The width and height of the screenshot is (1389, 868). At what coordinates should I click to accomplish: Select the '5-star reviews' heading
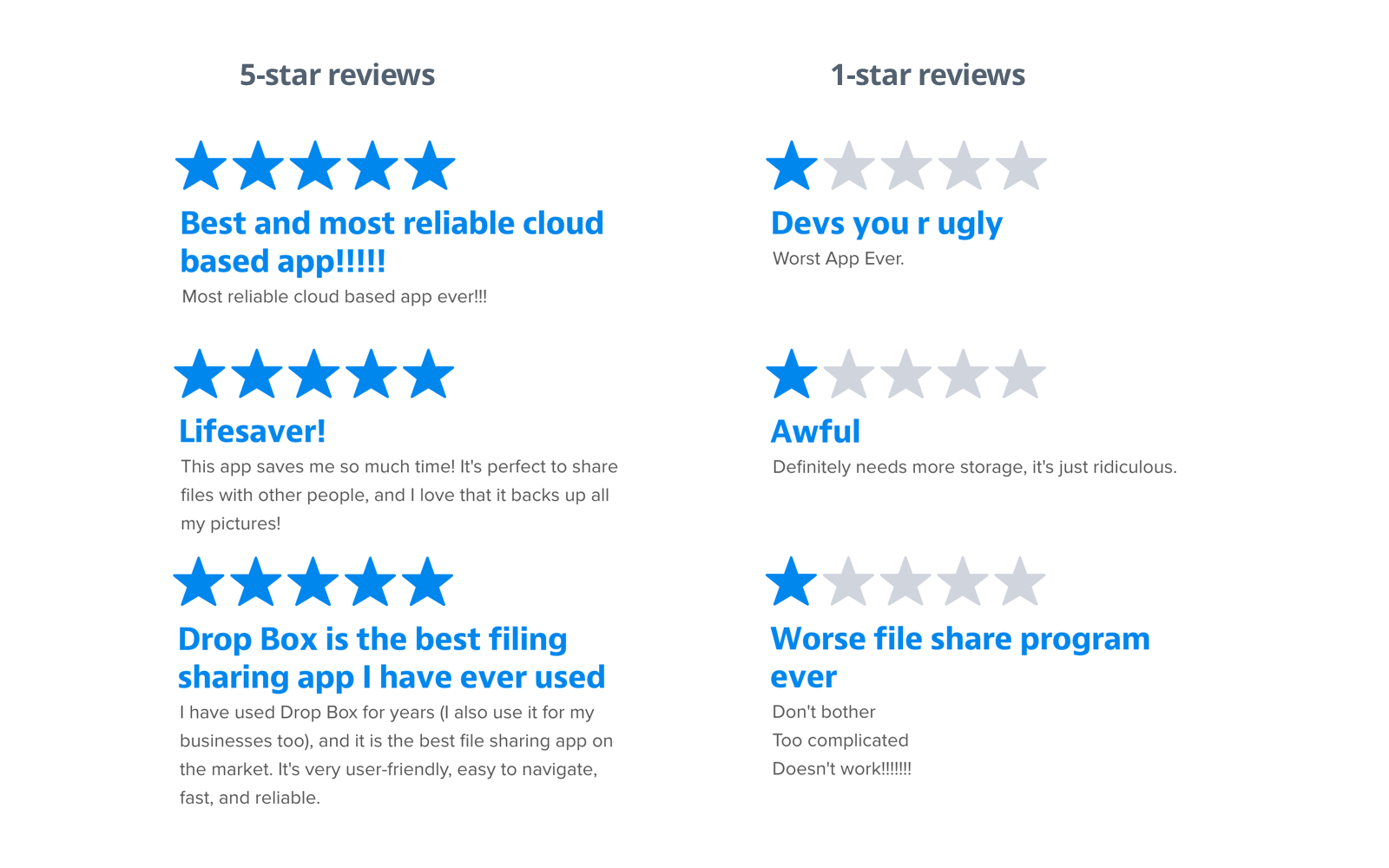pyautogui.click(x=338, y=75)
